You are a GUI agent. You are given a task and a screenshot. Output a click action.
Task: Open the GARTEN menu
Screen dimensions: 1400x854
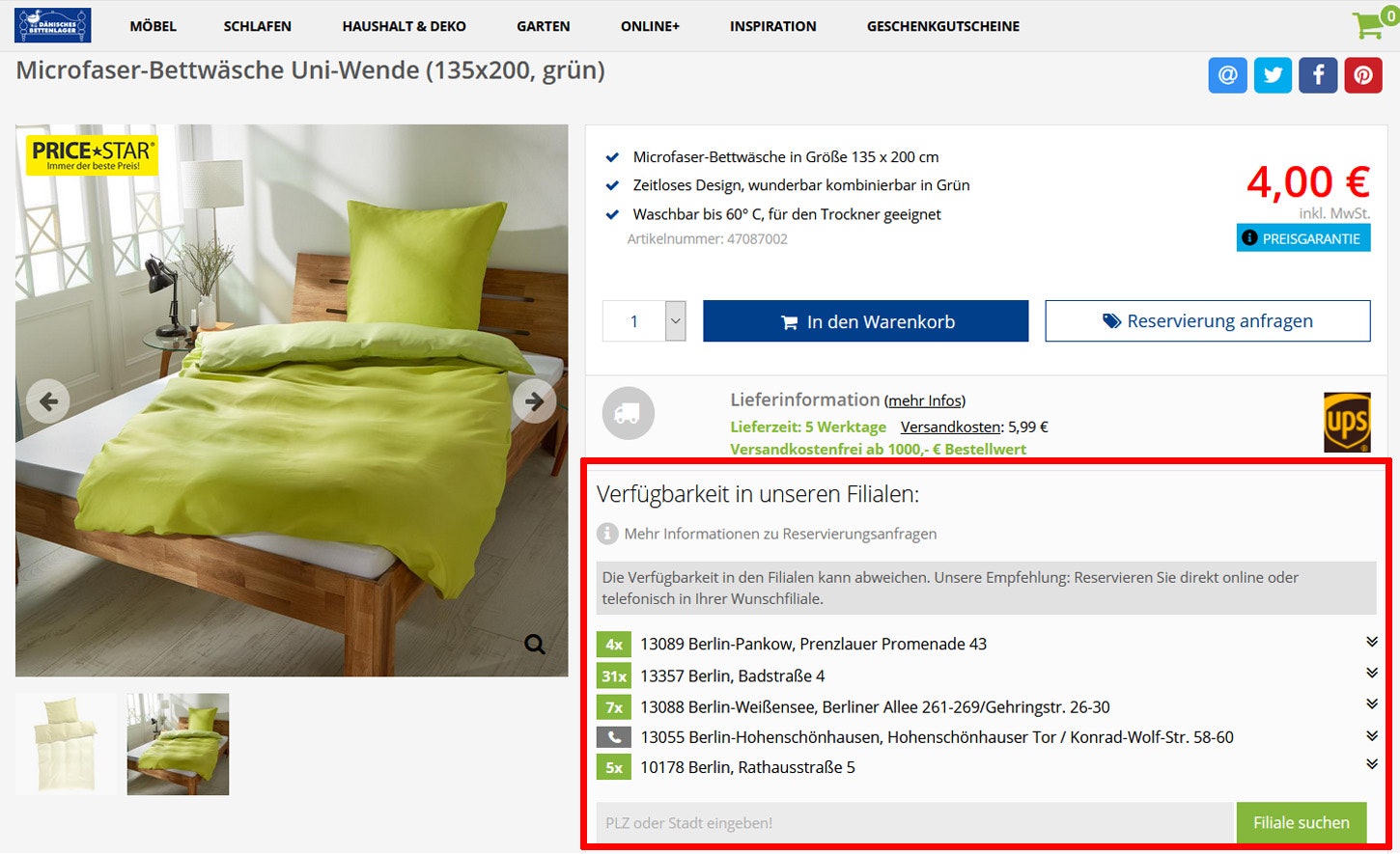(543, 26)
